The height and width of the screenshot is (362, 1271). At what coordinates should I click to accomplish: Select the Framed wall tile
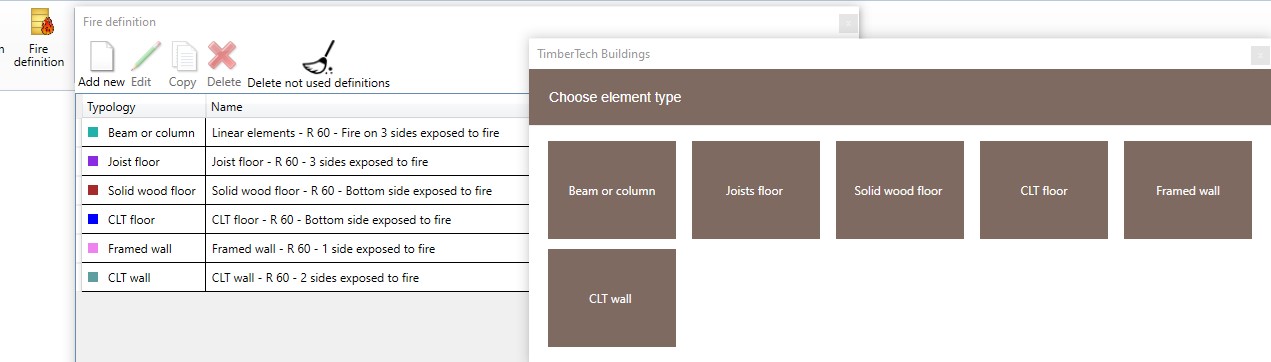[1188, 190]
